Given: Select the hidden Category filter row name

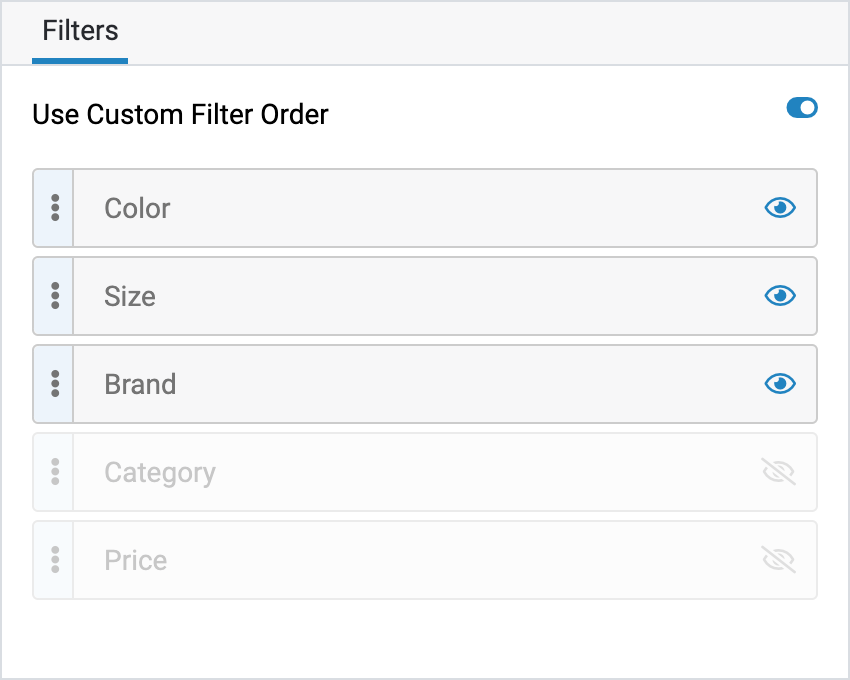Looking at the screenshot, I should (160, 472).
